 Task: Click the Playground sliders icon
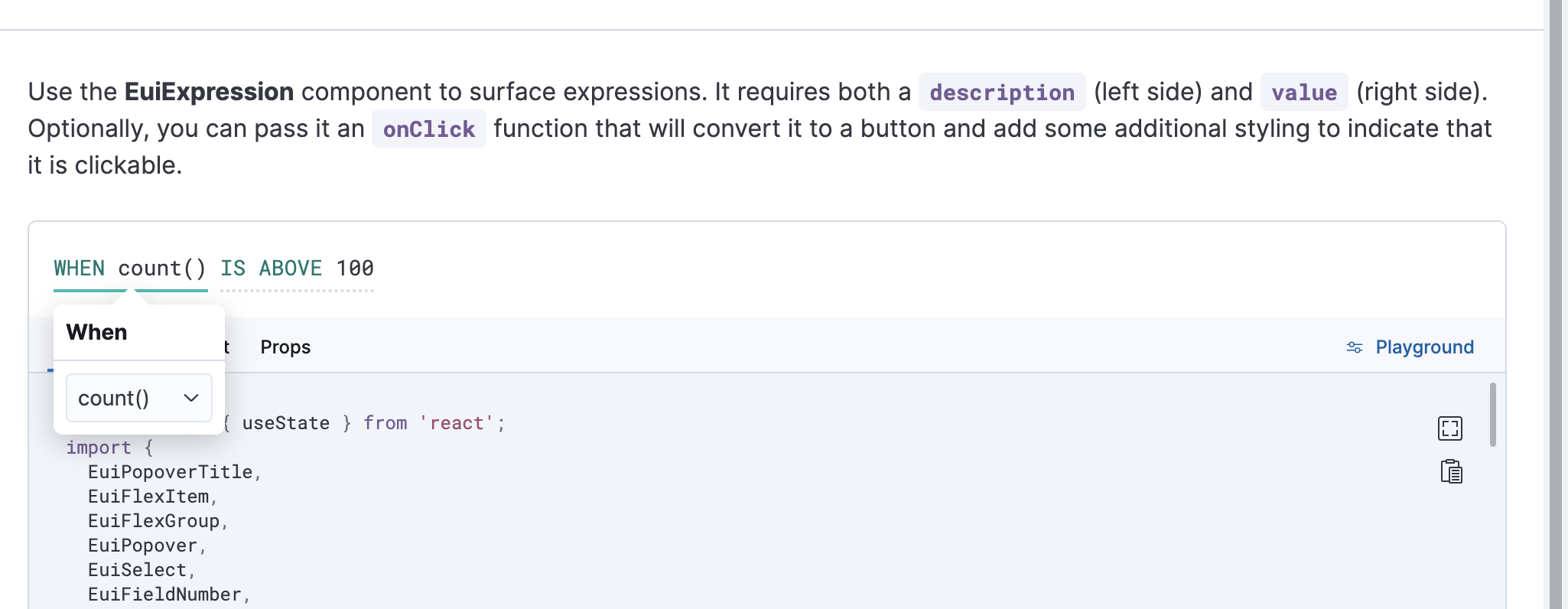[x=1354, y=347]
